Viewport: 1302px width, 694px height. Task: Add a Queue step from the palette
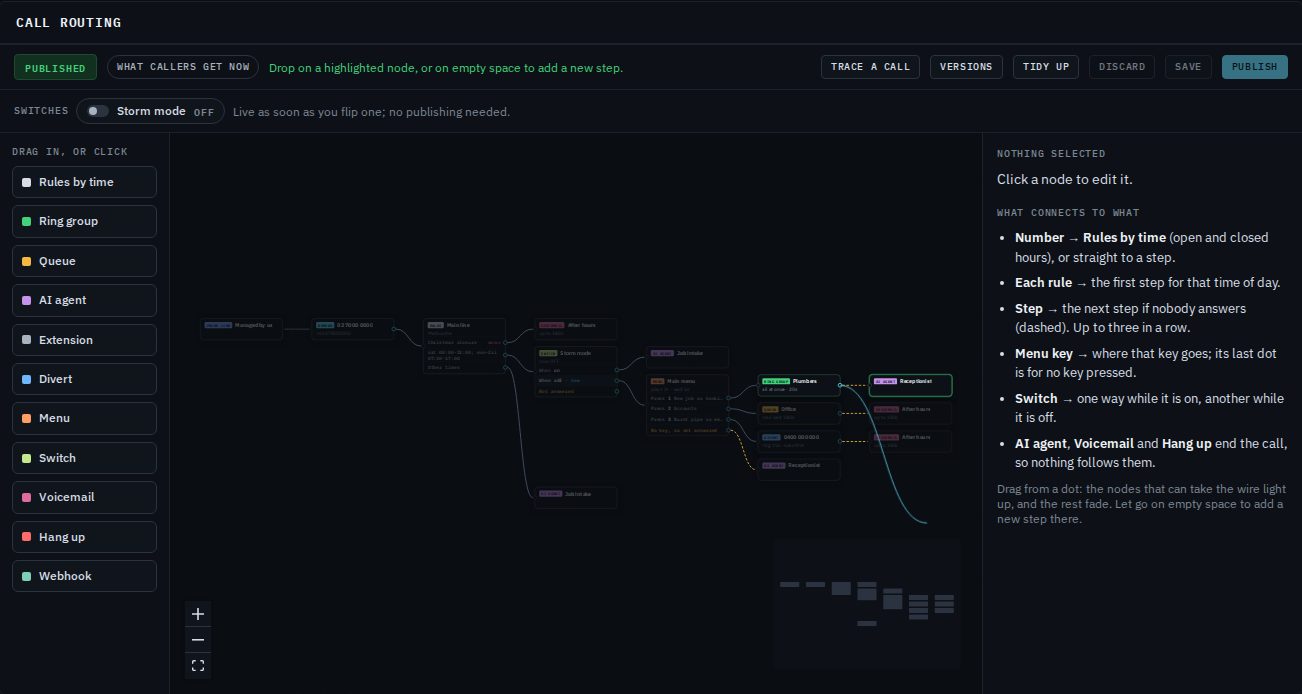pyautogui.click(x=84, y=261)
